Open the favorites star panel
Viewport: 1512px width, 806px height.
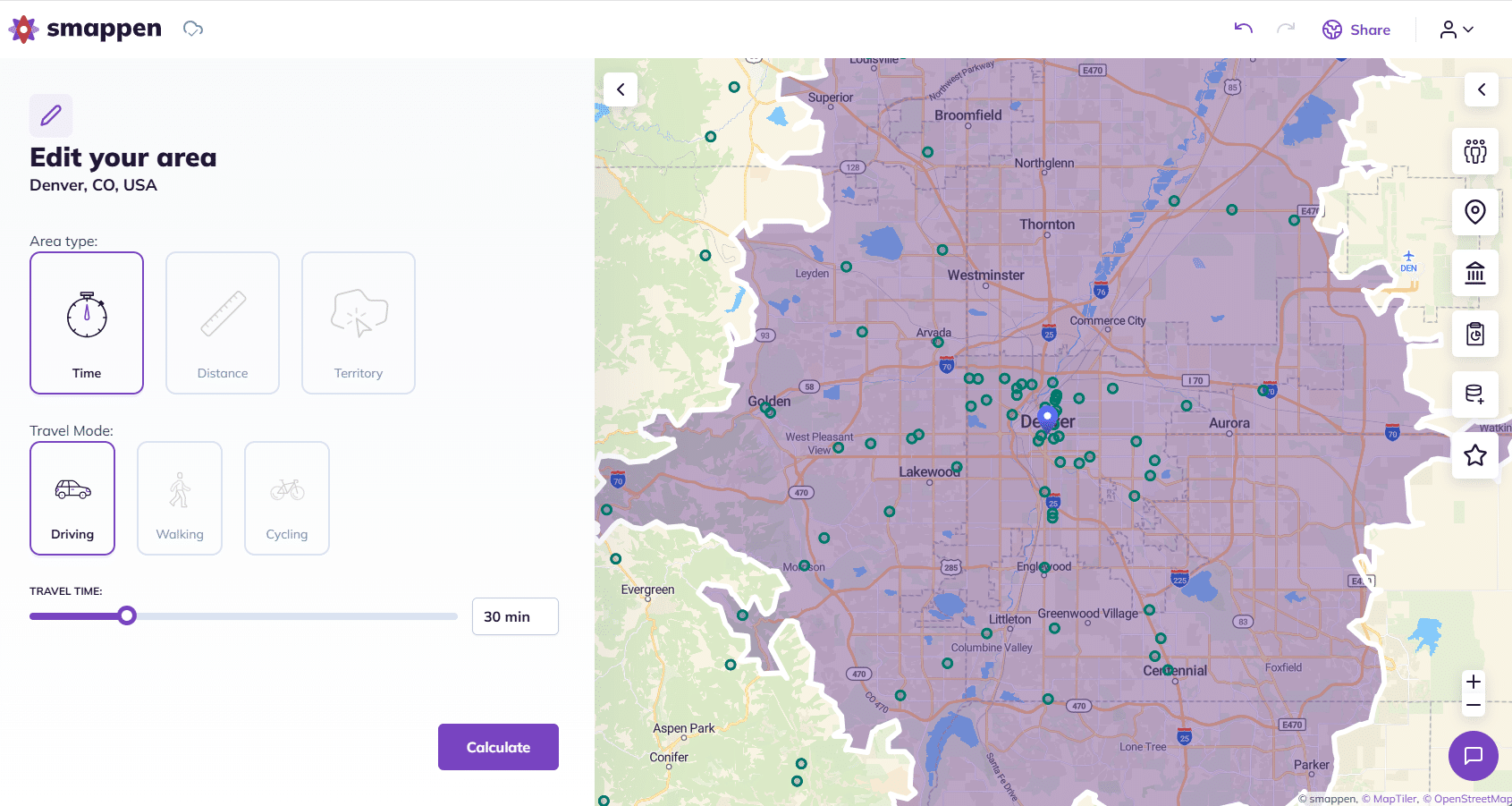tap(1474, 455)
